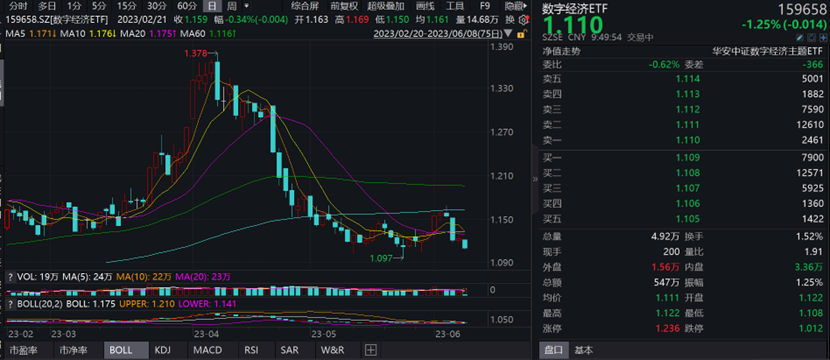Click the F9 button

[x=484, y=6]
